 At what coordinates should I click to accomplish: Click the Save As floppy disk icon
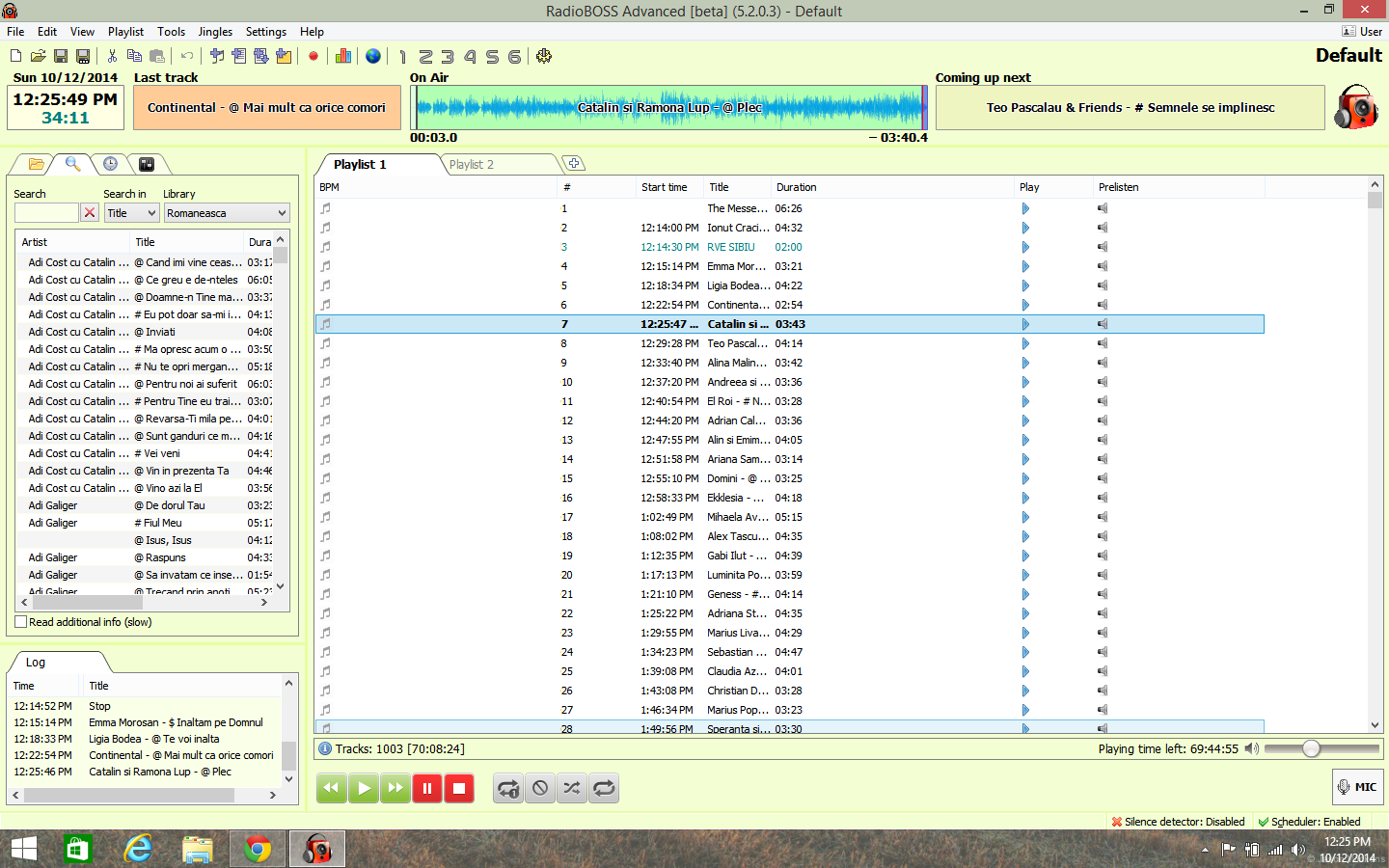(x=83, y=56)
